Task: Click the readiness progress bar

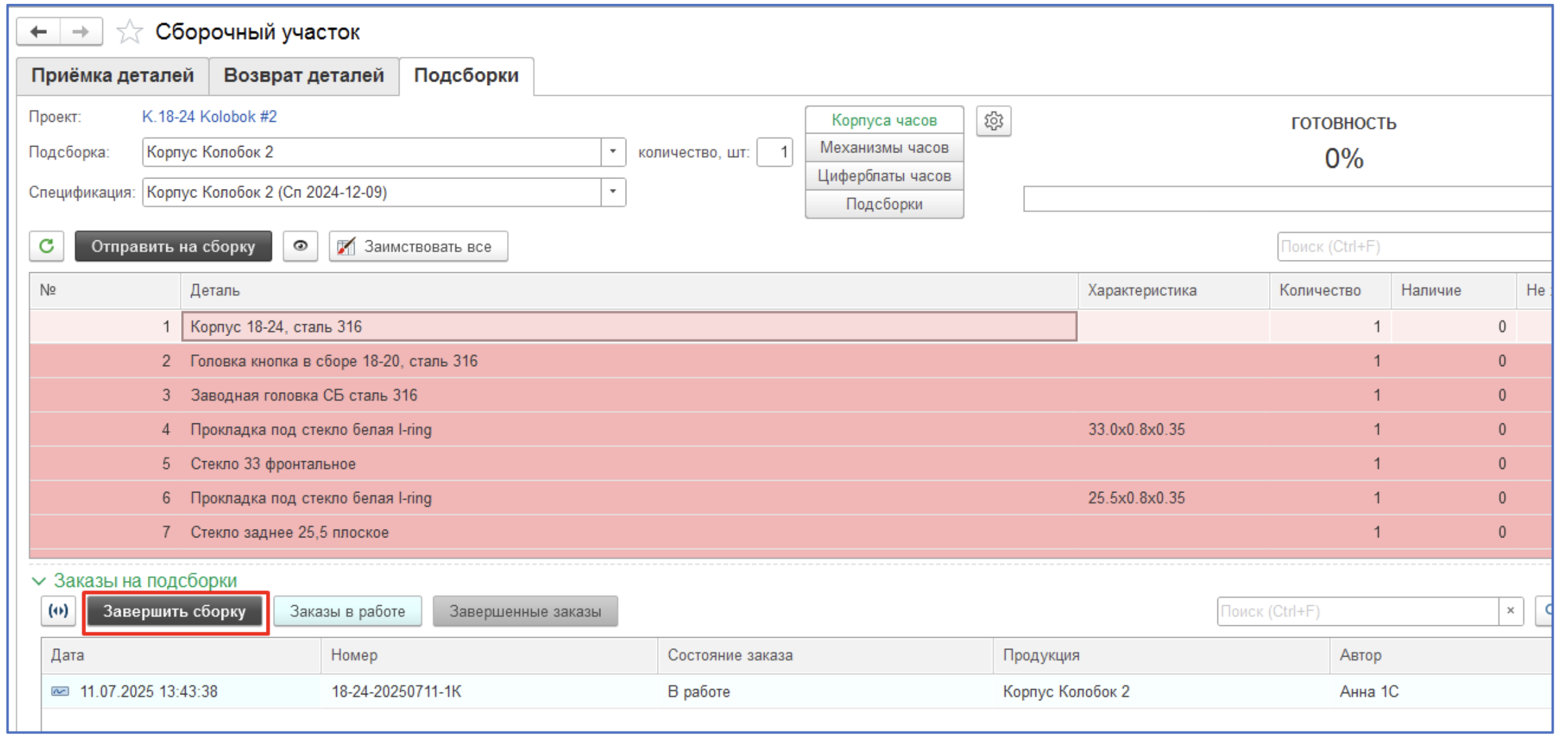Action: pos(1286,199)
